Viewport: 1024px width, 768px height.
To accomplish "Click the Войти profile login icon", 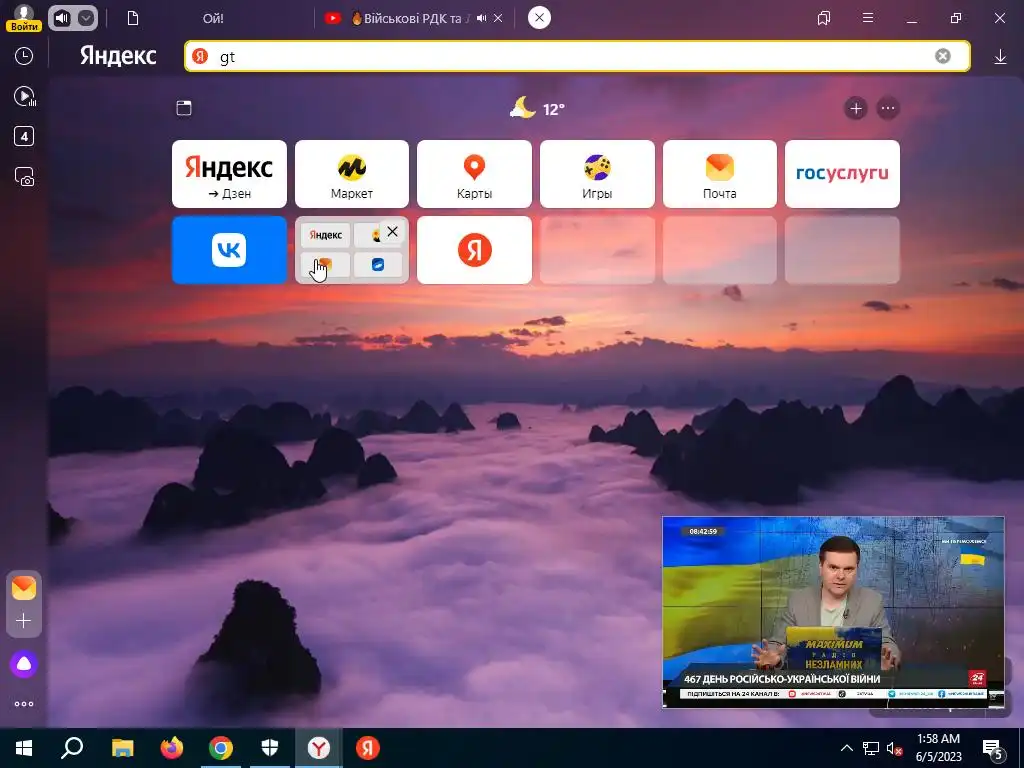I will [24, 18].
